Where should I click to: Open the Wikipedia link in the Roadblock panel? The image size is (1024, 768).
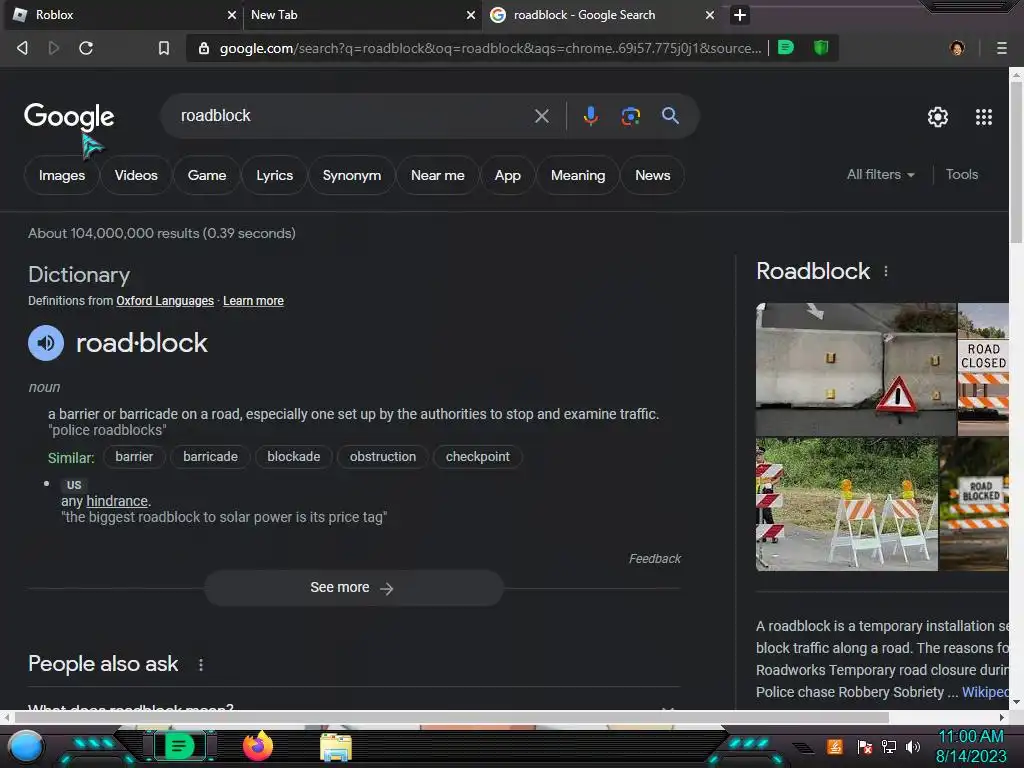coord(985,692)
